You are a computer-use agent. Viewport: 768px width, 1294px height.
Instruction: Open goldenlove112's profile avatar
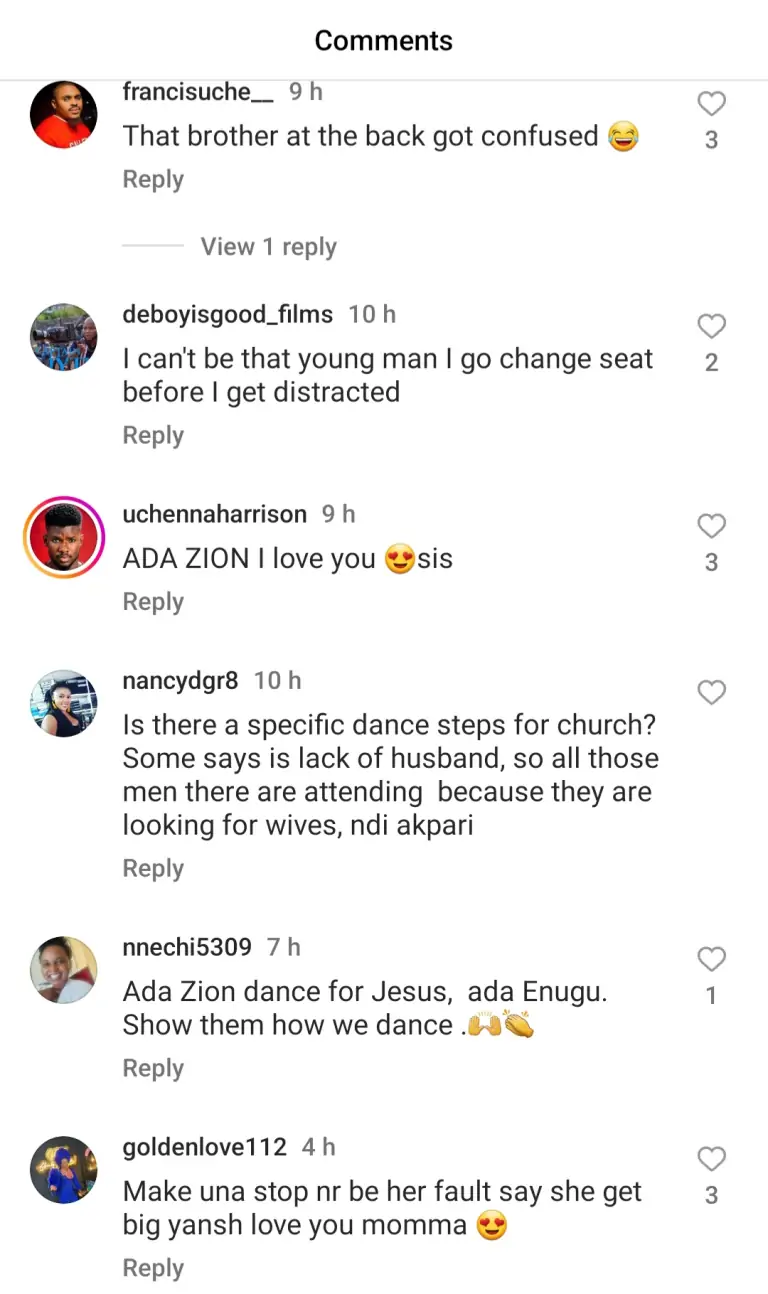(x=64, y=1170)
